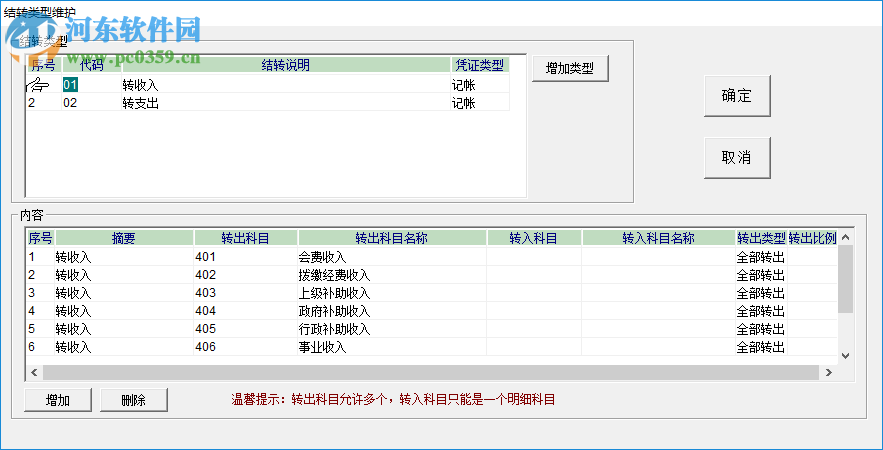
Task: Cancel with the 取消 button
Action: 737,158
